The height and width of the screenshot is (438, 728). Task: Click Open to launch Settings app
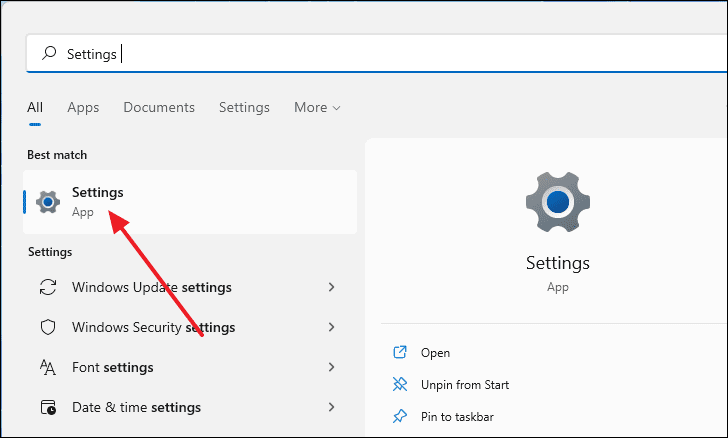coord(435,353)
